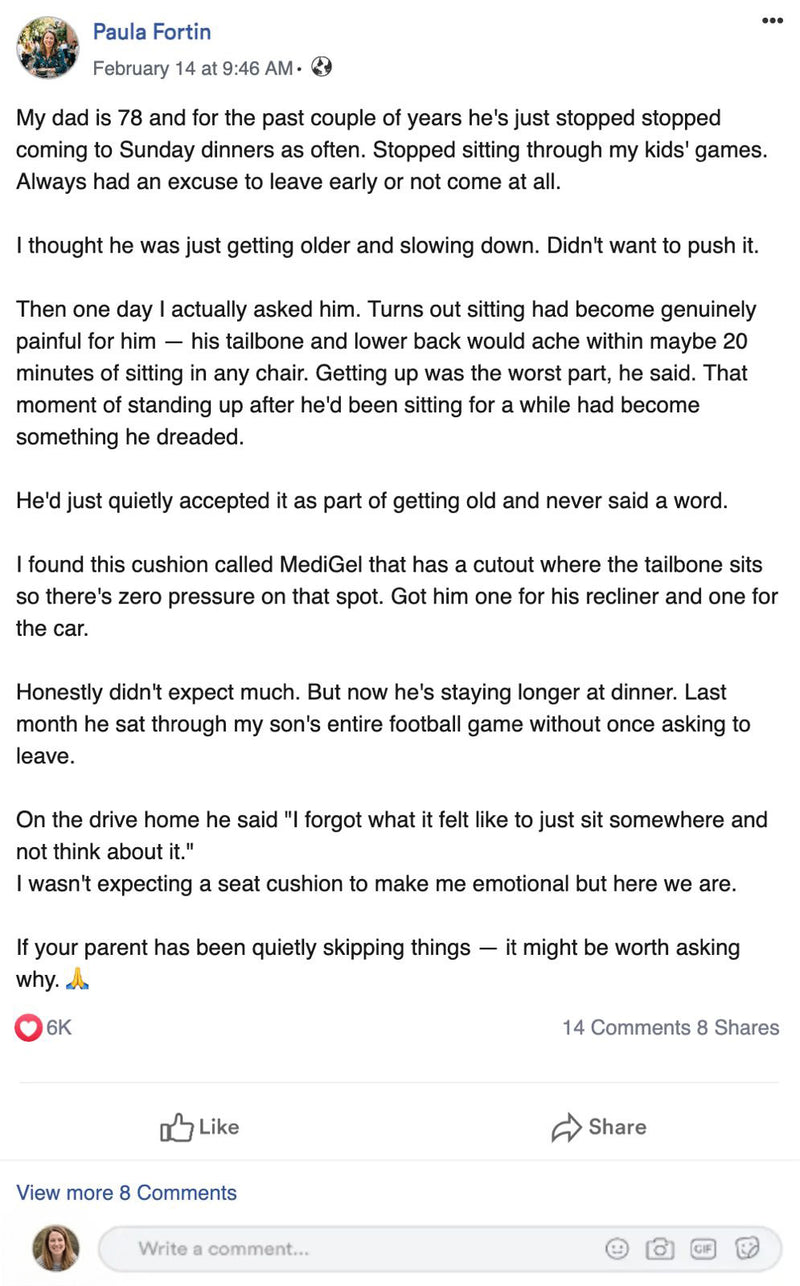
Task: View Paula Fortin's profile picture
Action: pos(47,47)
